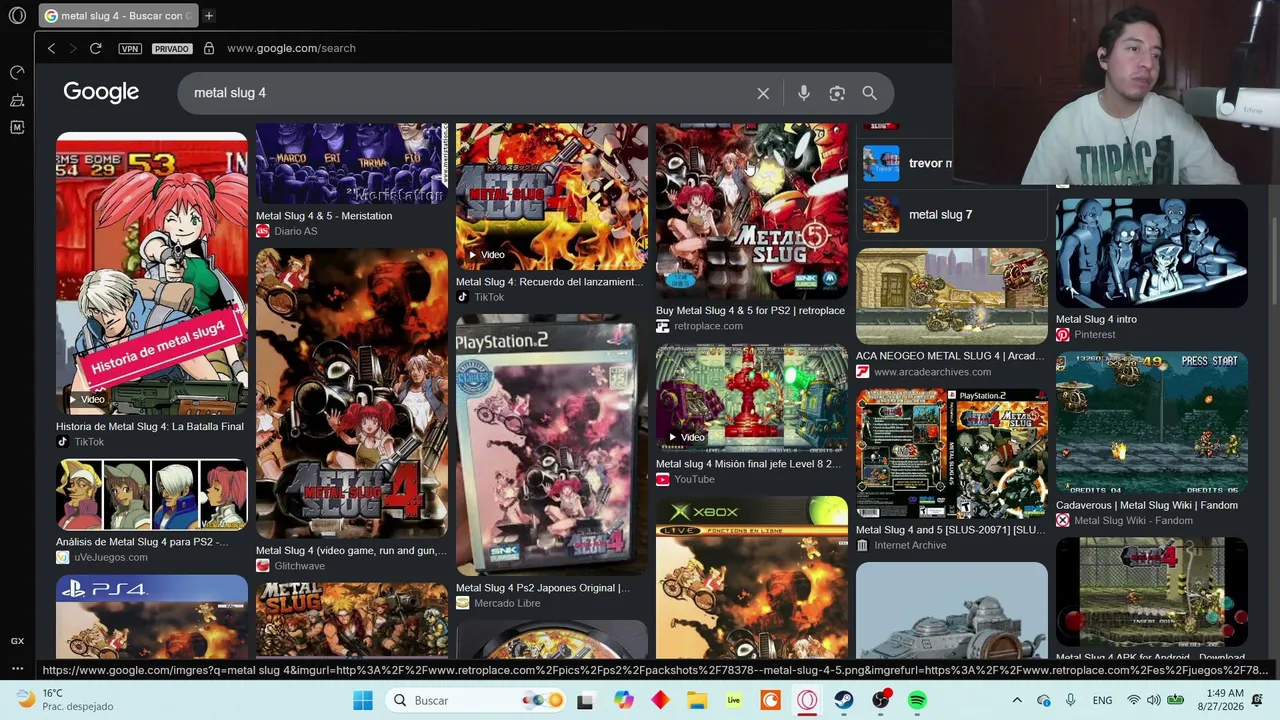Open Task View on the taskbar
This screenshot has height=720, width=1280.
click(585, 700)
